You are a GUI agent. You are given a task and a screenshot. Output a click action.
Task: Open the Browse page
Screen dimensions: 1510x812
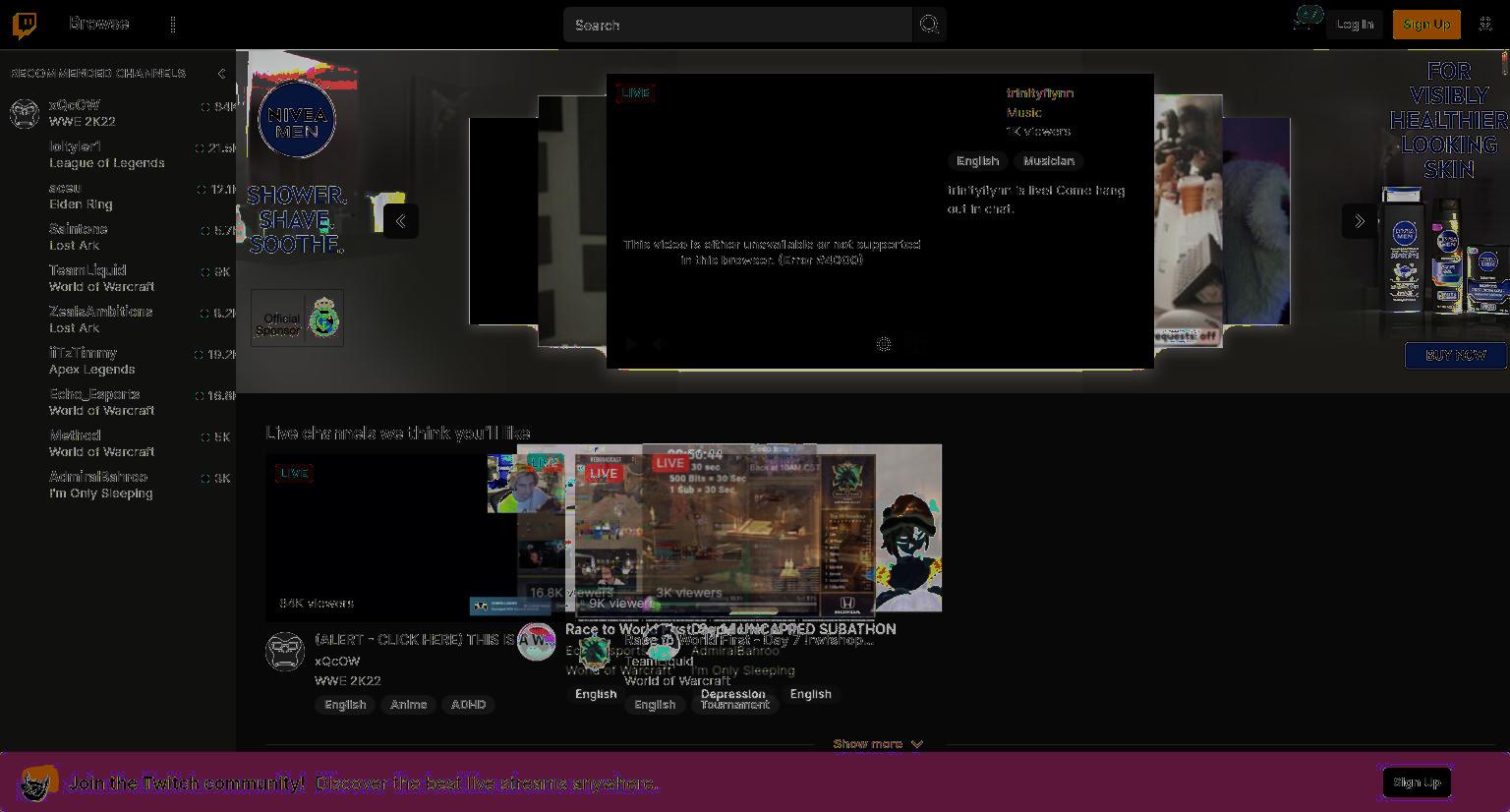98,24
